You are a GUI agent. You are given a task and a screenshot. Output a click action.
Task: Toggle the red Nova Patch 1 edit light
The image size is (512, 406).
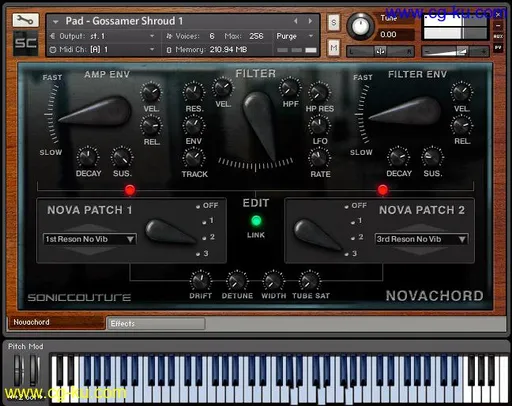(130, 190)
